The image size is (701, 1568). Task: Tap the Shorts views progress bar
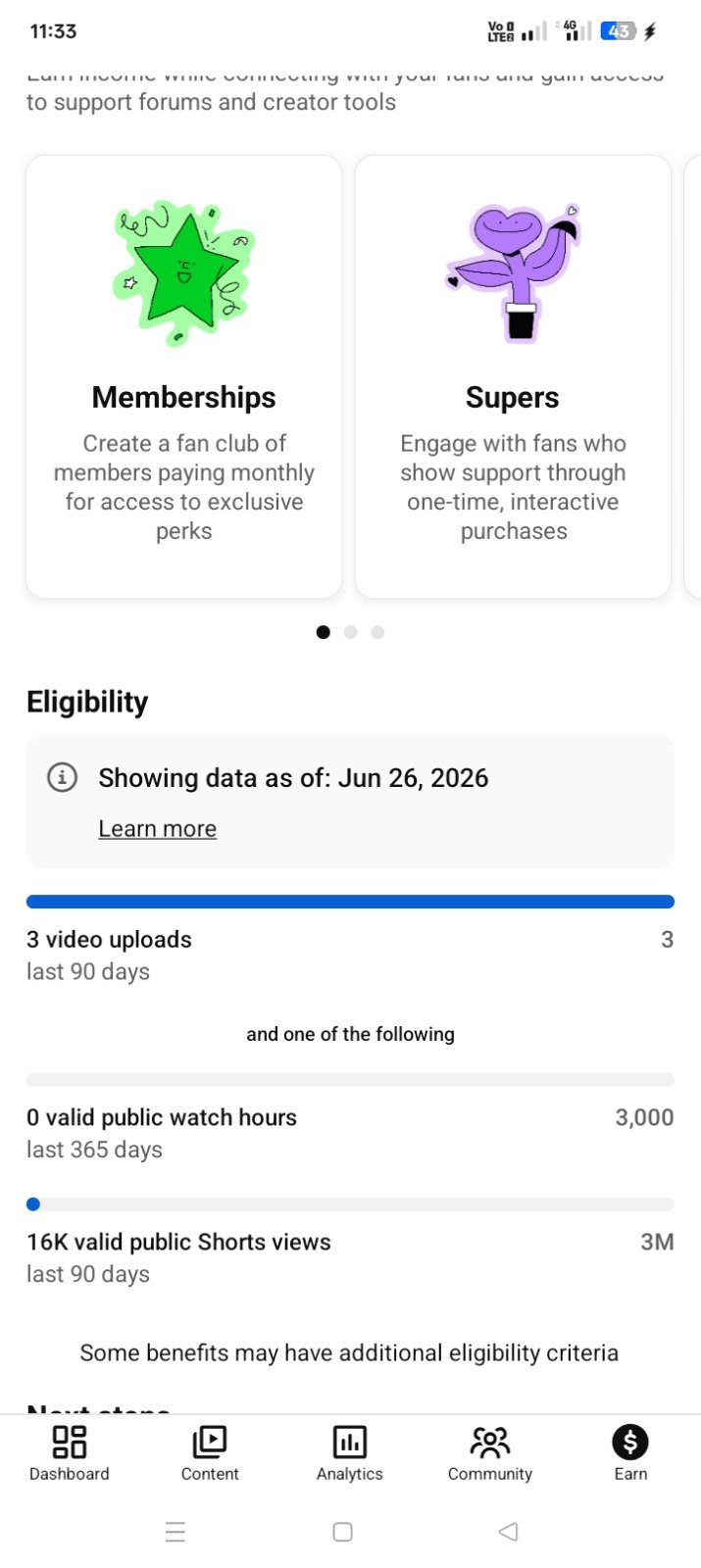point(350,1204)
